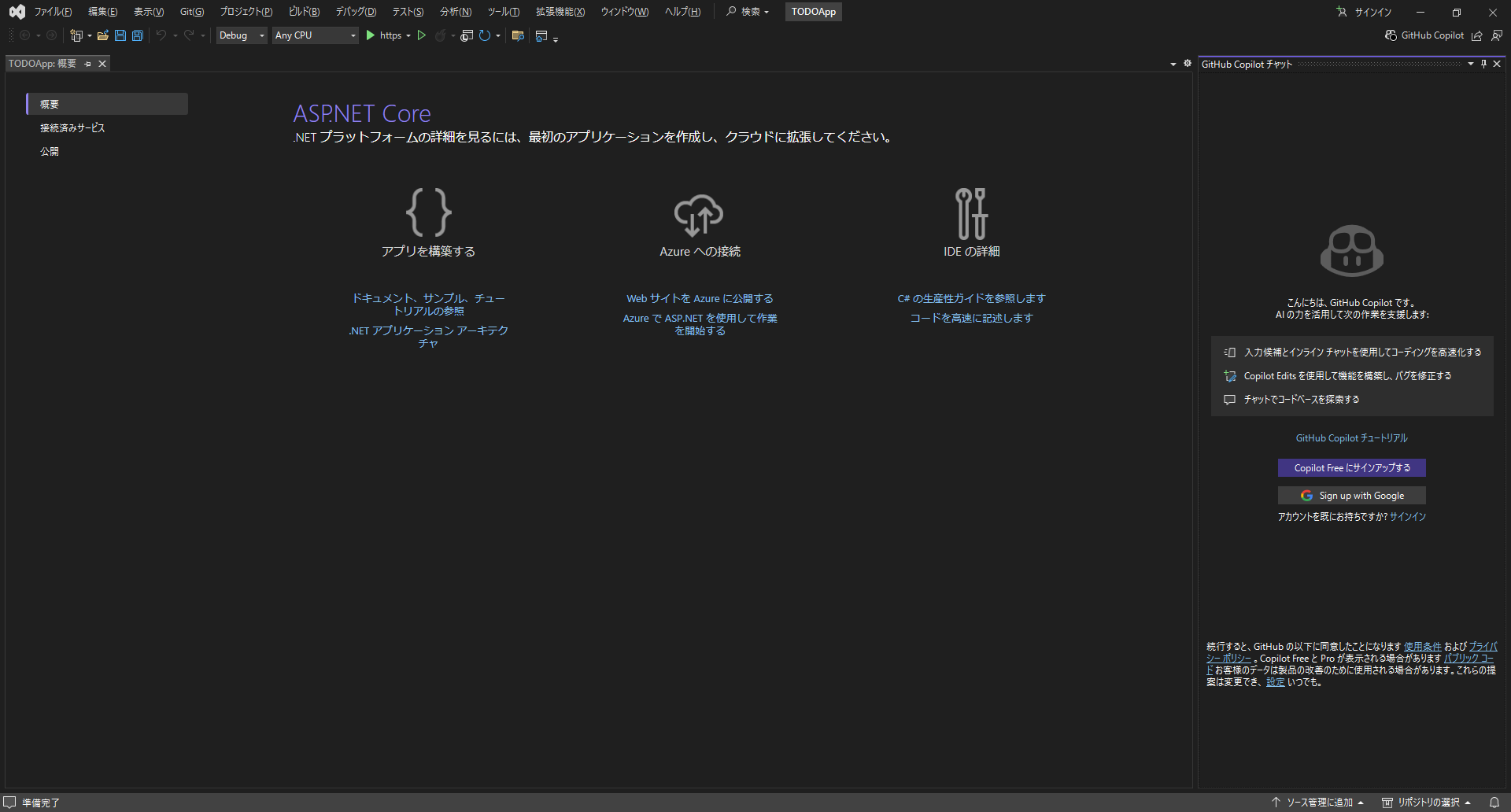Click the サインイン link in the Copilot panel

point(1408,517)
